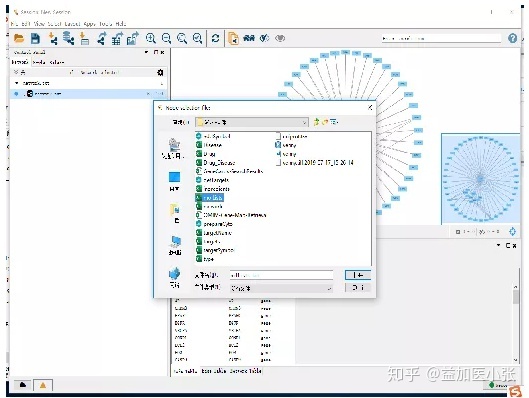Open Control Panel dropdown arrow menu
Screen dimensions: 529x398
point(146,52)
